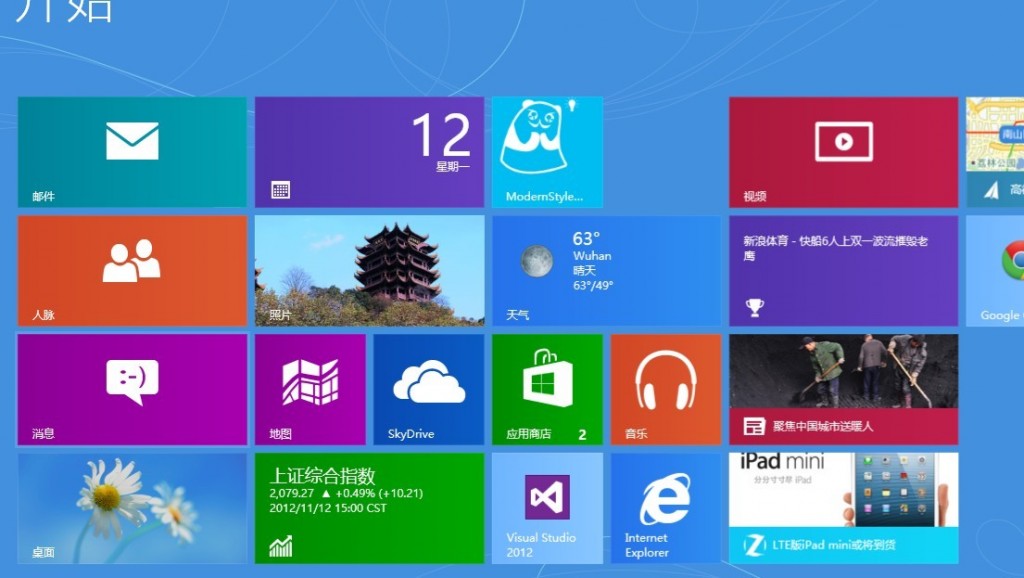
Task: Open the Desktop tile with daisies
Action: click(132, 508)
